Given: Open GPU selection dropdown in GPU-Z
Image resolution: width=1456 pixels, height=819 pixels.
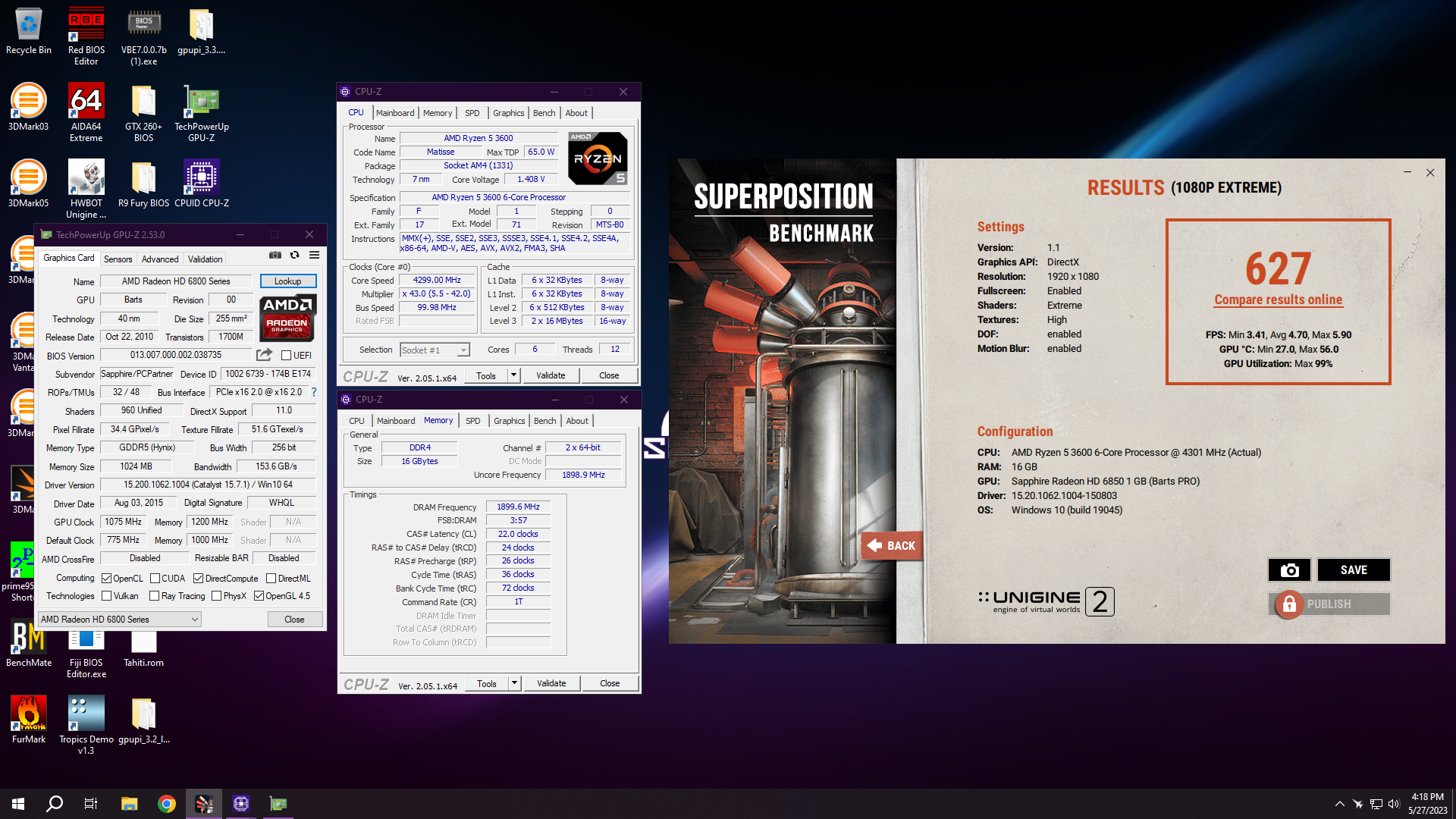Looking at the screenshot, I should (x=120, y=620).
